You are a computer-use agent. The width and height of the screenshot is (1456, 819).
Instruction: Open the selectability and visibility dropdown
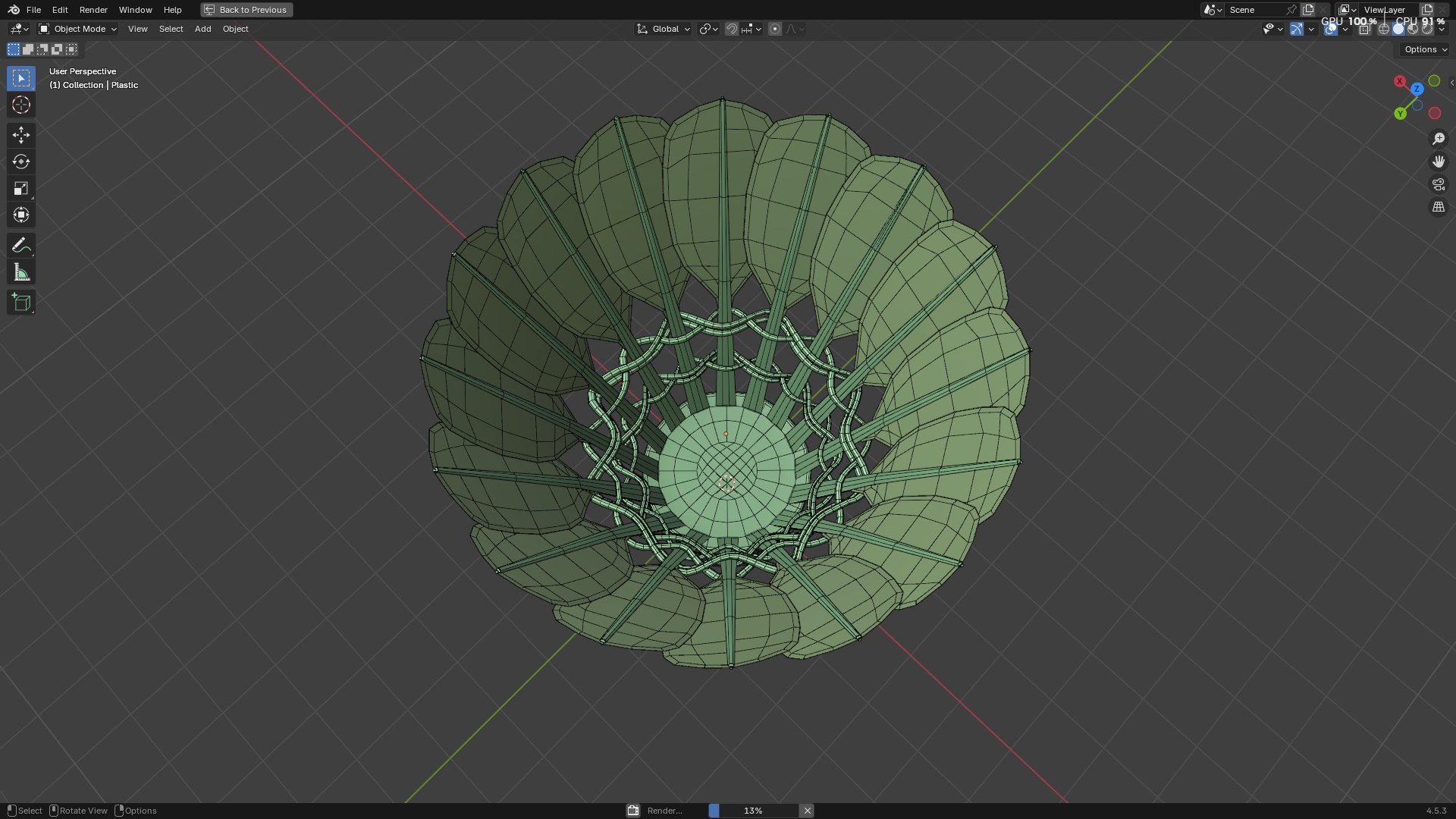tap(1272, 29)
